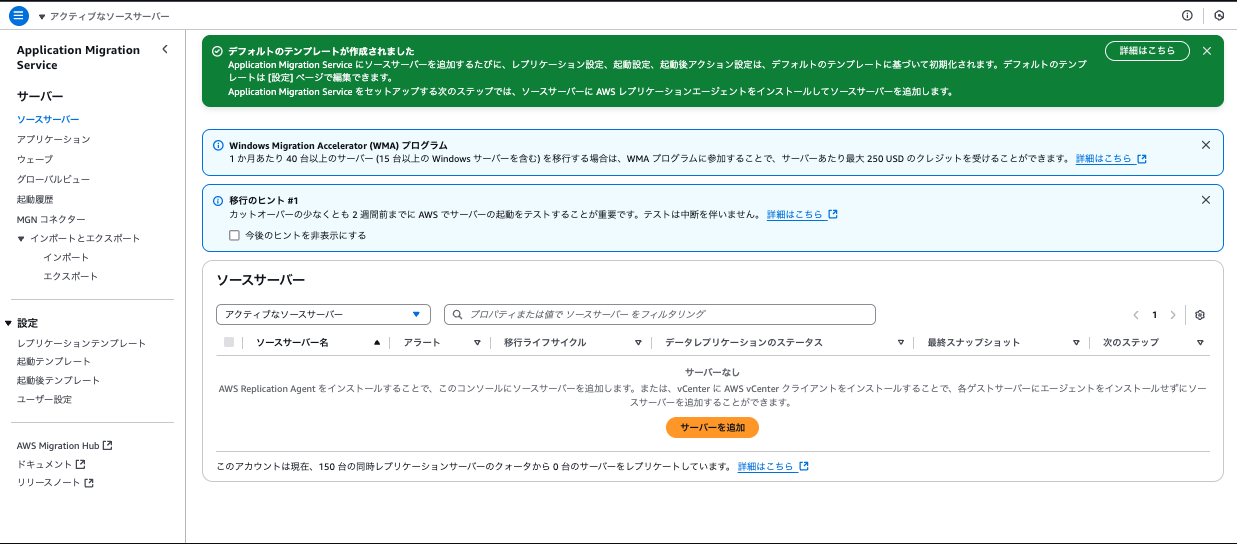Open 起動後テンプレート settings page

59,381
